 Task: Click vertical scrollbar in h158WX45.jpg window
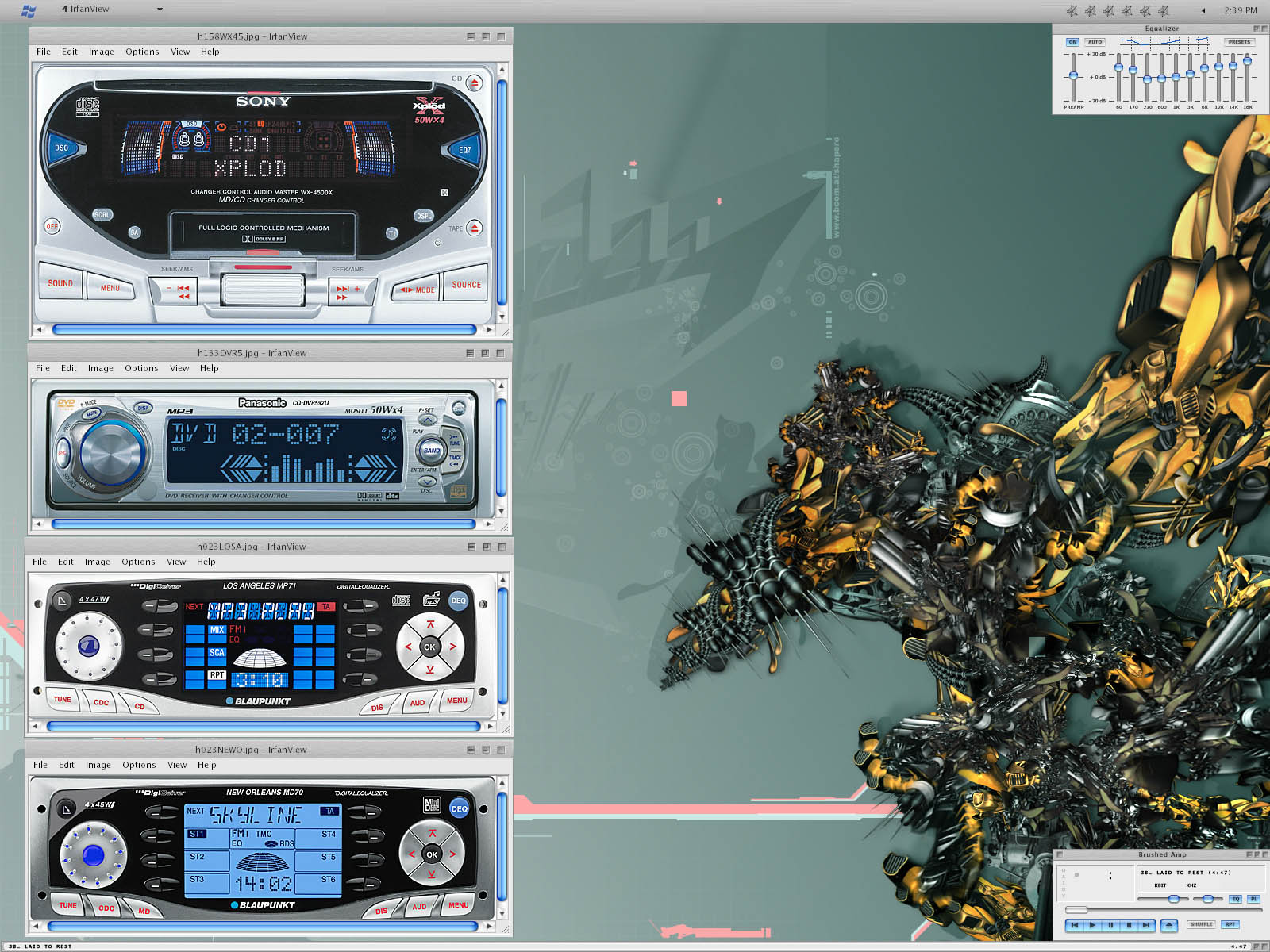(x=502, y=193)
